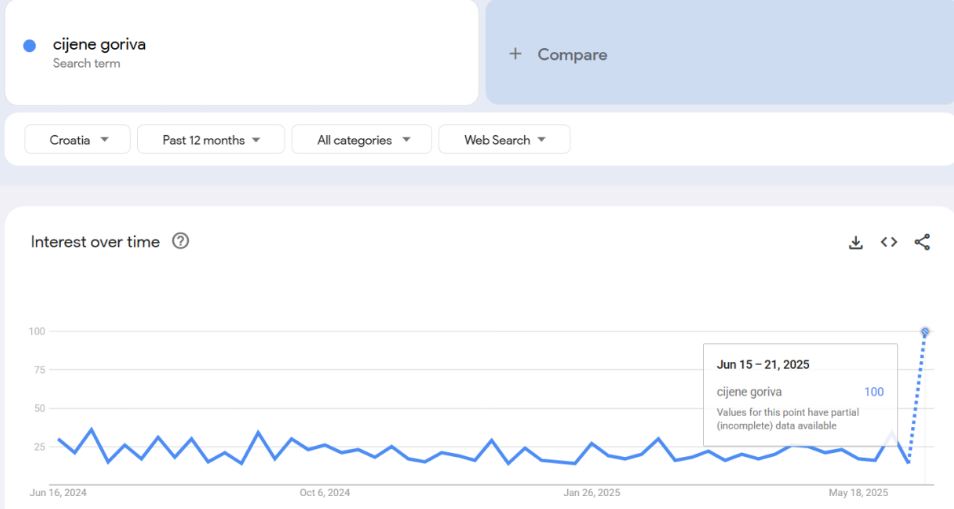Image resolution: width=954 pixels, height=509 pixels.
Task: Click the Interest over time heading
Action: (95, 241)
